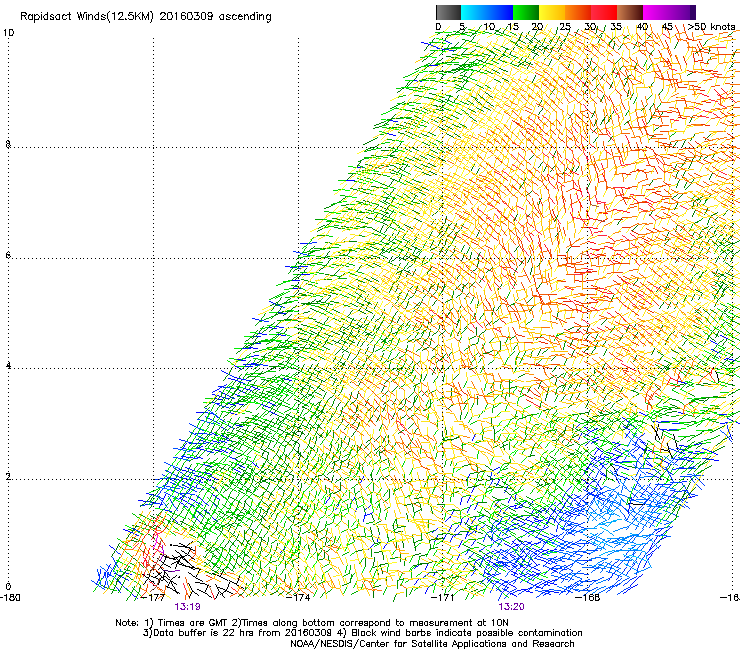The width and height of the screenshot is (740, 650).
Task: Click the orange 25-30 knots color segment
Action: (578, 12)
